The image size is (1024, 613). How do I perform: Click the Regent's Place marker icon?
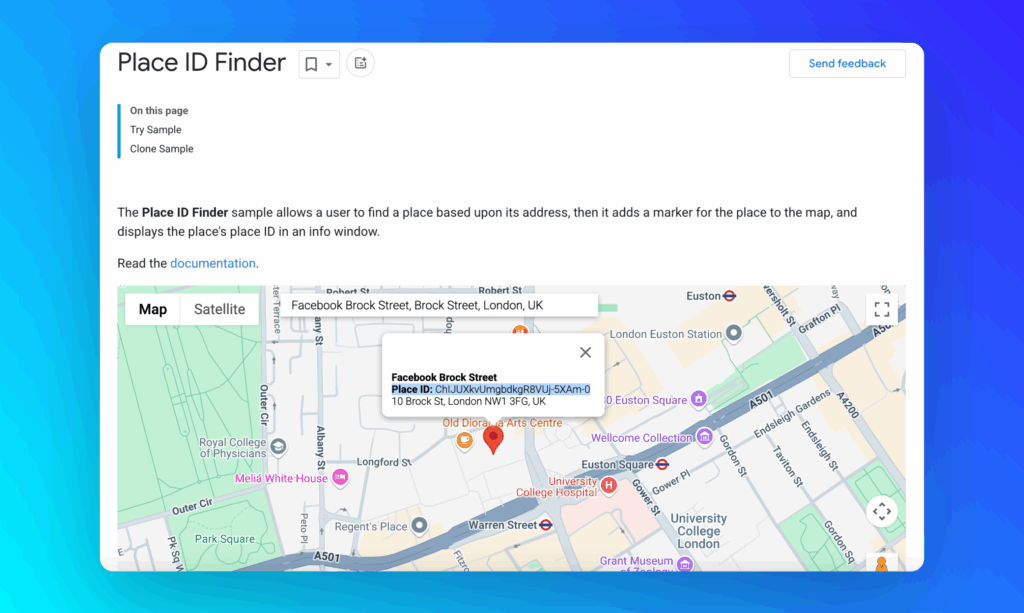pyautogui.click(x=419, y=525)
